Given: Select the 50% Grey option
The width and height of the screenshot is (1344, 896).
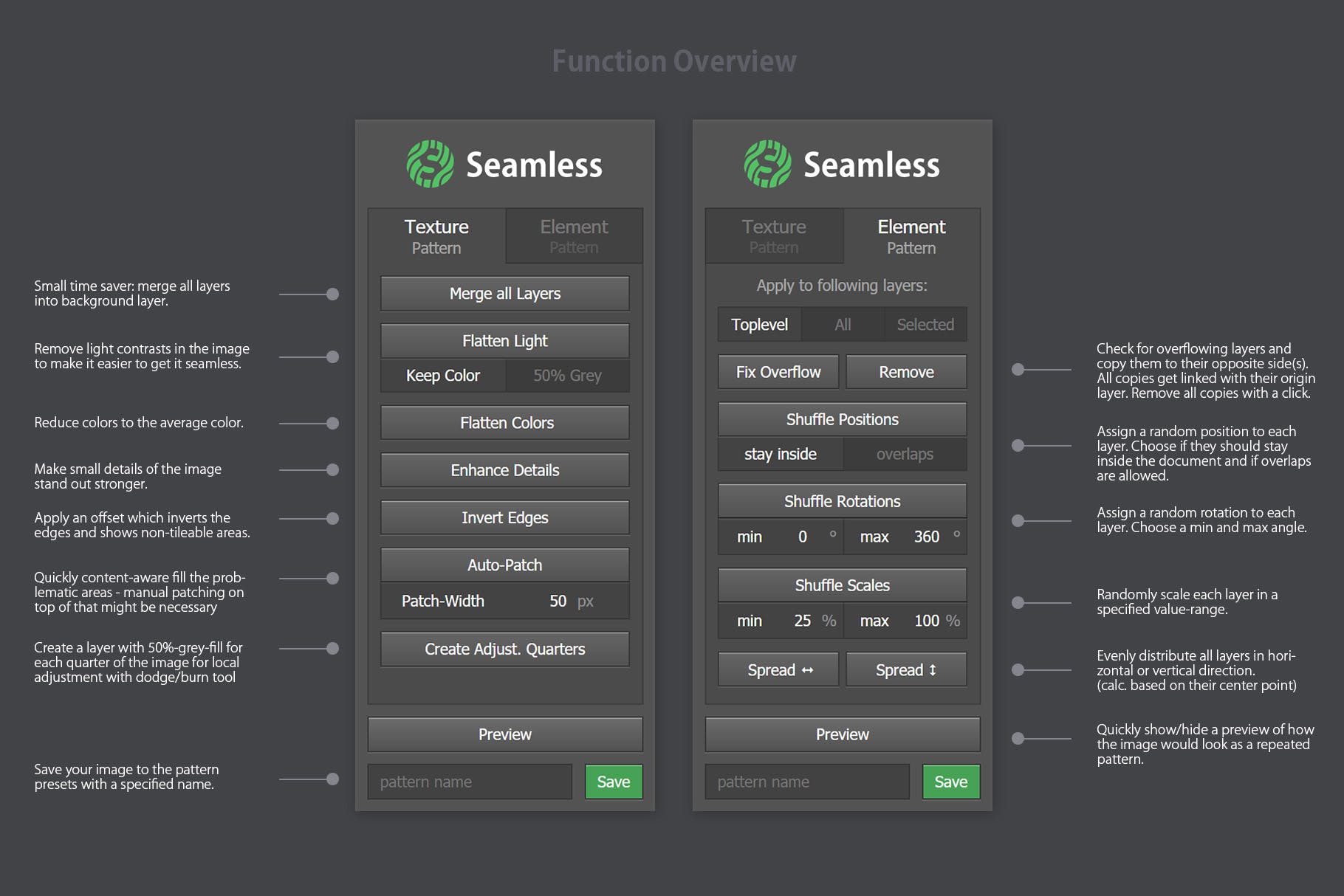Looking at the screenshot, I should [x=567, y=376].
